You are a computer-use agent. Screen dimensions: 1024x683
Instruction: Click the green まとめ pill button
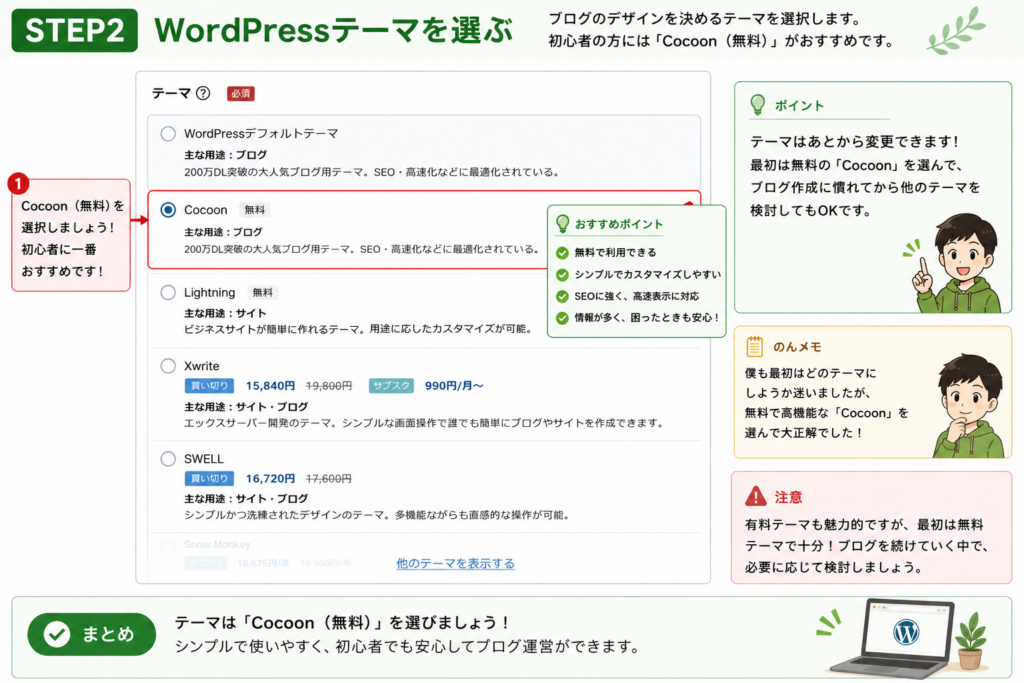coord(91,634)
